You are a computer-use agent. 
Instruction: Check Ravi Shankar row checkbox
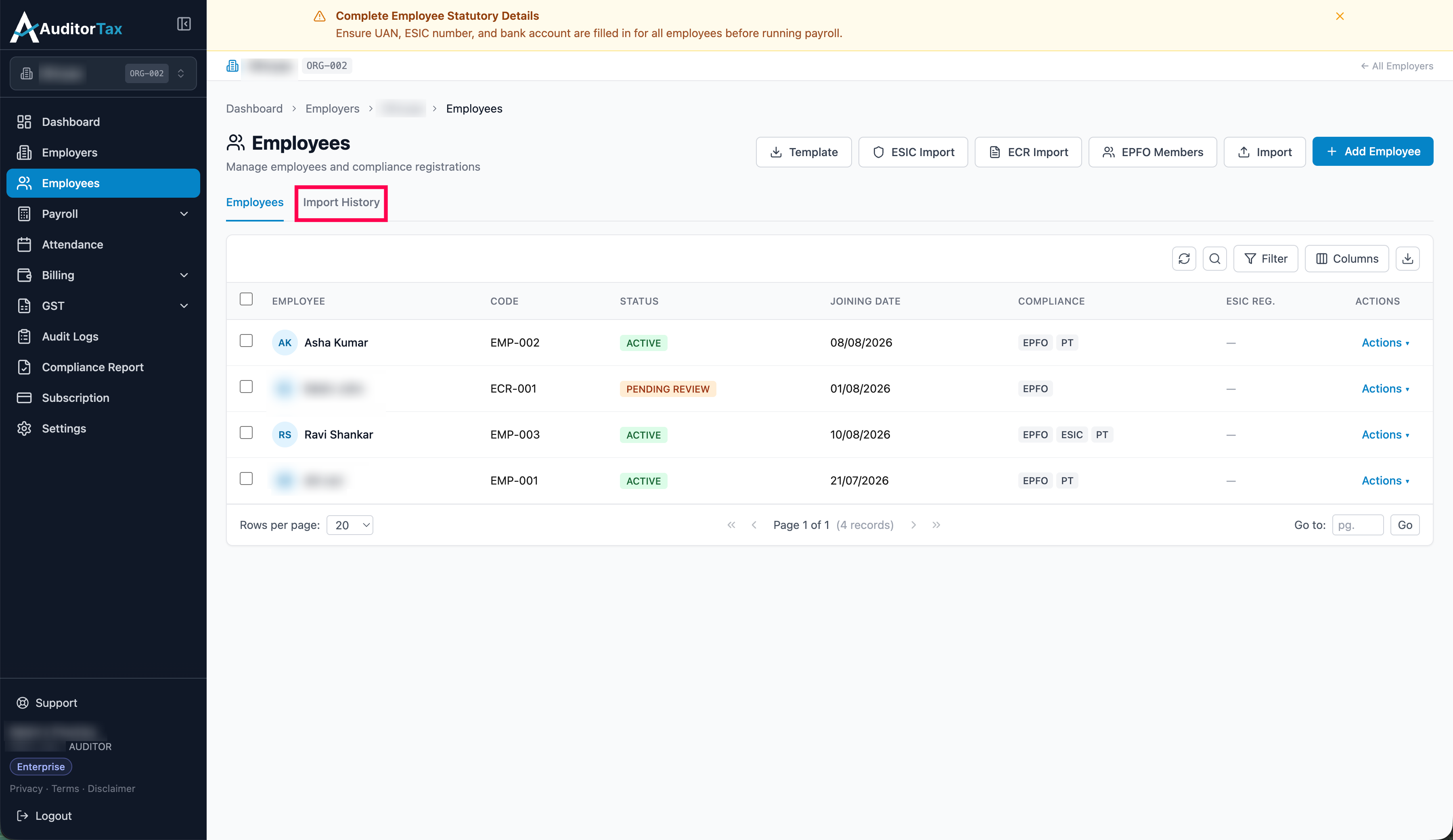(x=246, y=433)
